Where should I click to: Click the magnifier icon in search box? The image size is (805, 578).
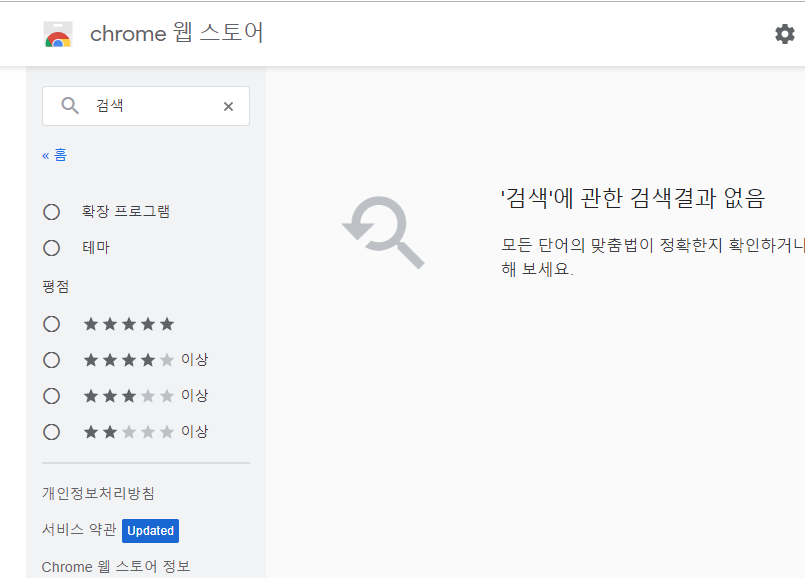coord(70,106)
